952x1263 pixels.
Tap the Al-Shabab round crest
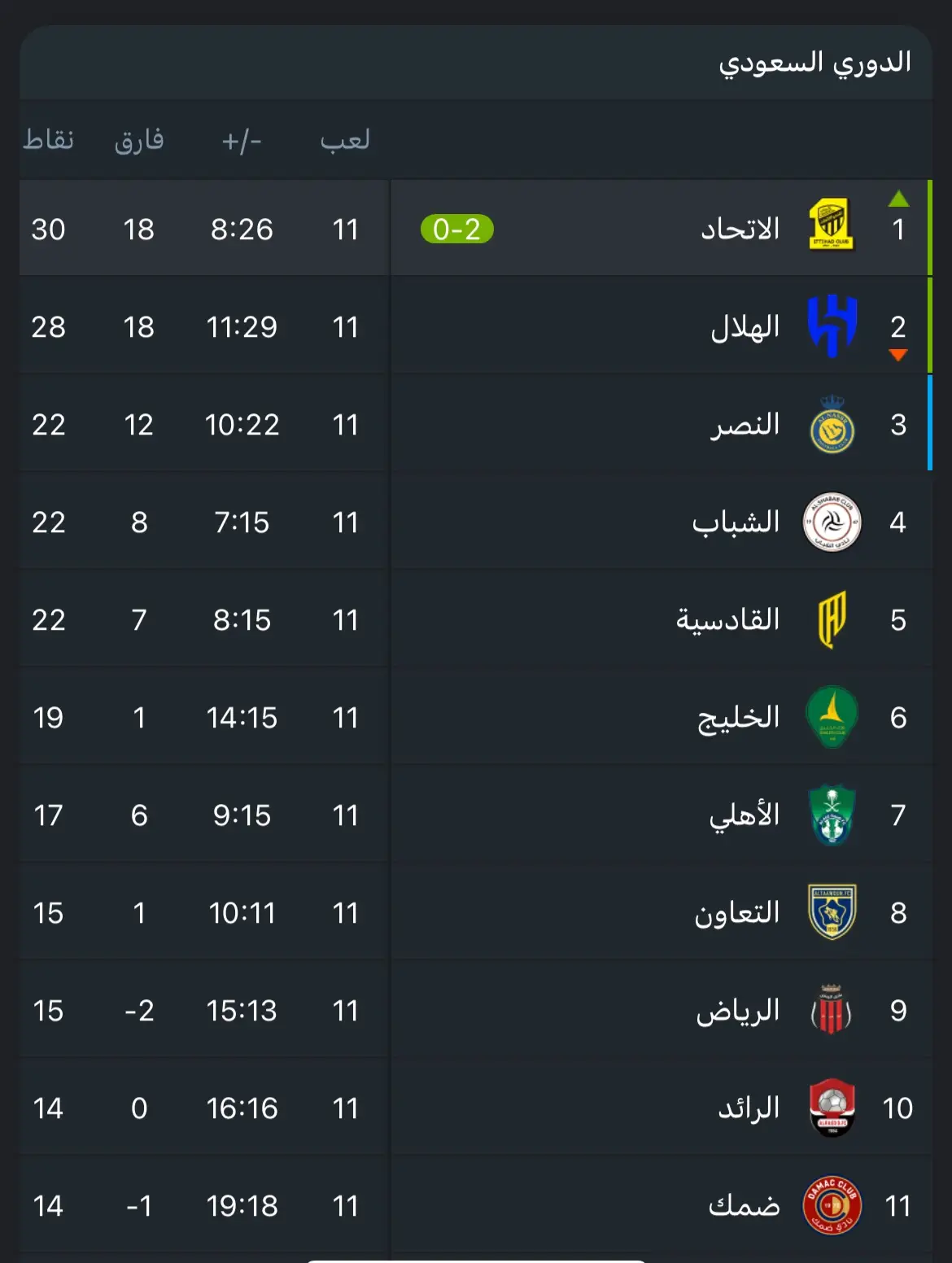[832, 522]
